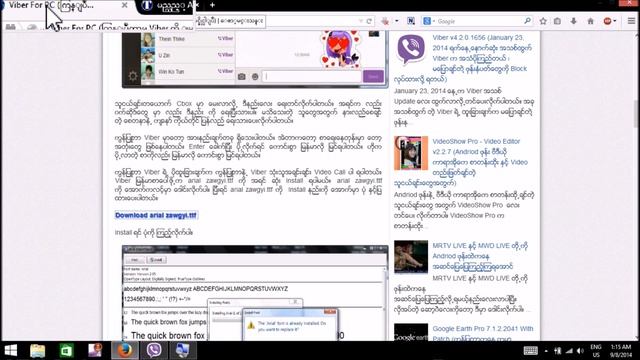Open the search engine selector dropdown
Image resolution: width=640 pixels, height=360 pixels.
click(428, 21)
